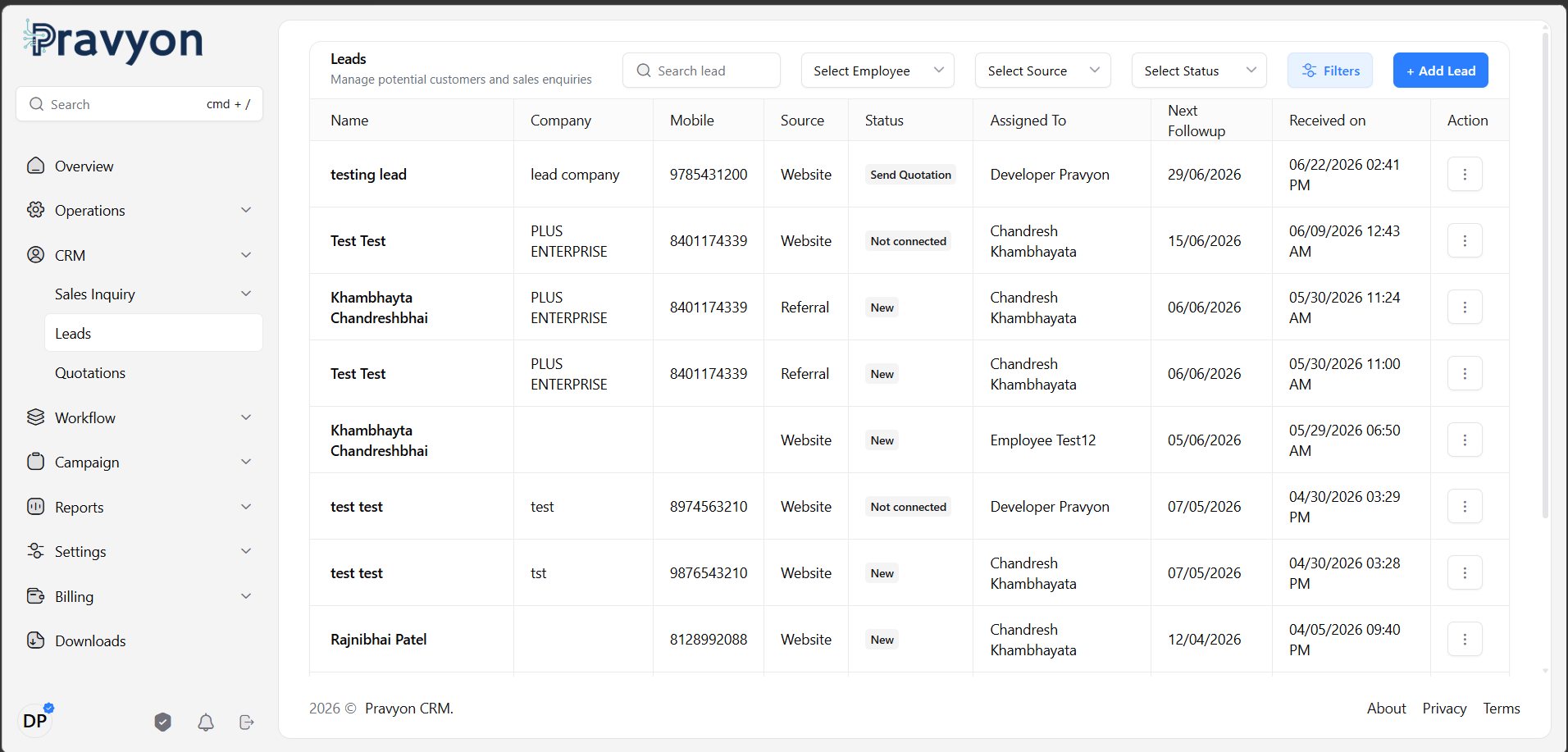Open action menu for lead received 05/30/2026 11:24
This screenshot has width=1568, height=752.
[x=1465, y=307]
